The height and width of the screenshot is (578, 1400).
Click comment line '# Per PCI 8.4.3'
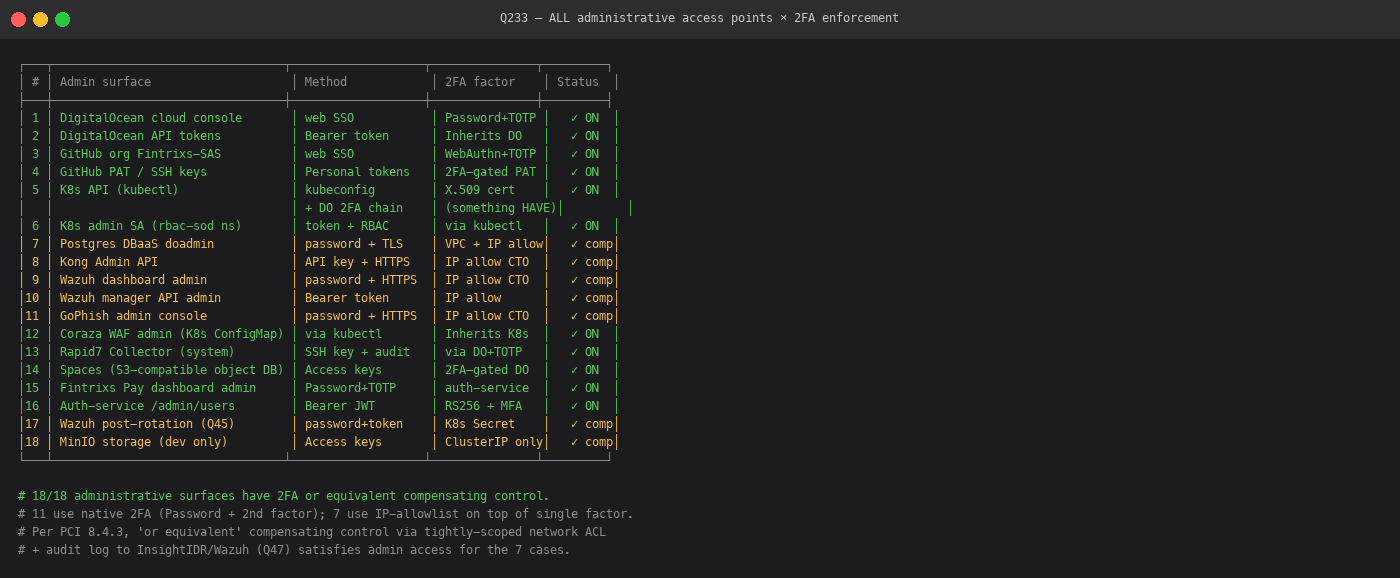(312, 532)
